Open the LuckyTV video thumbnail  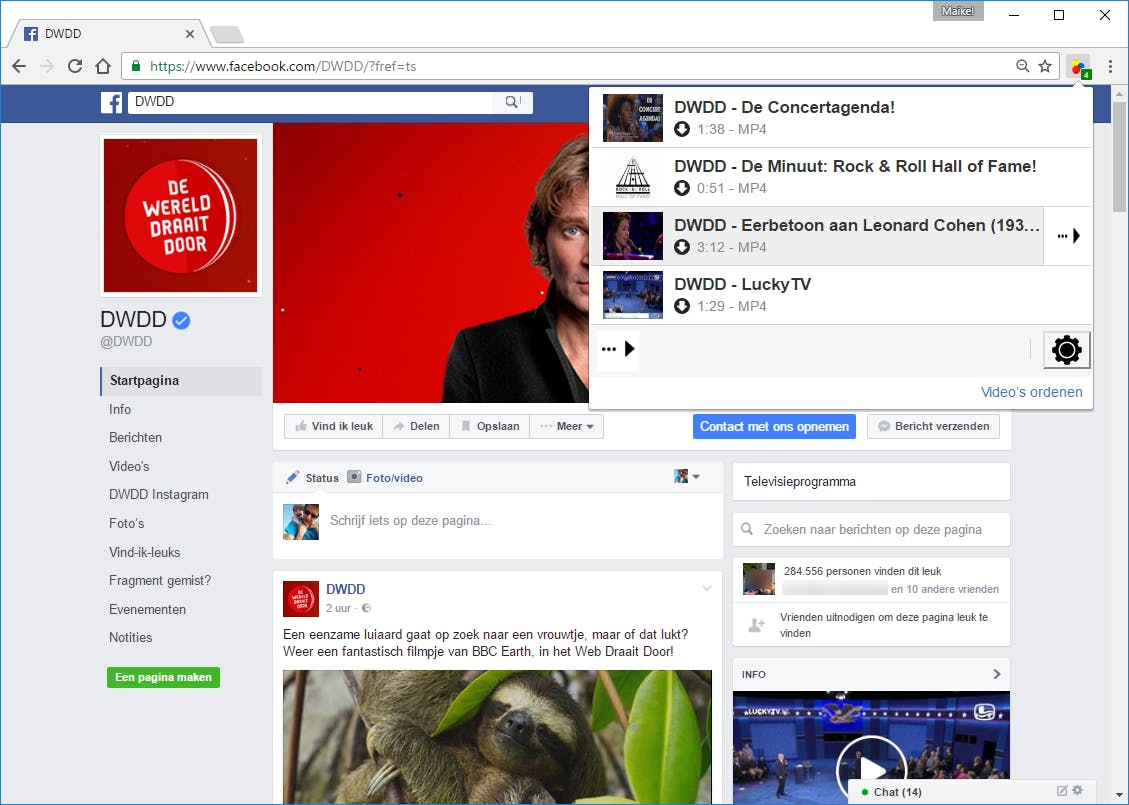632,295
